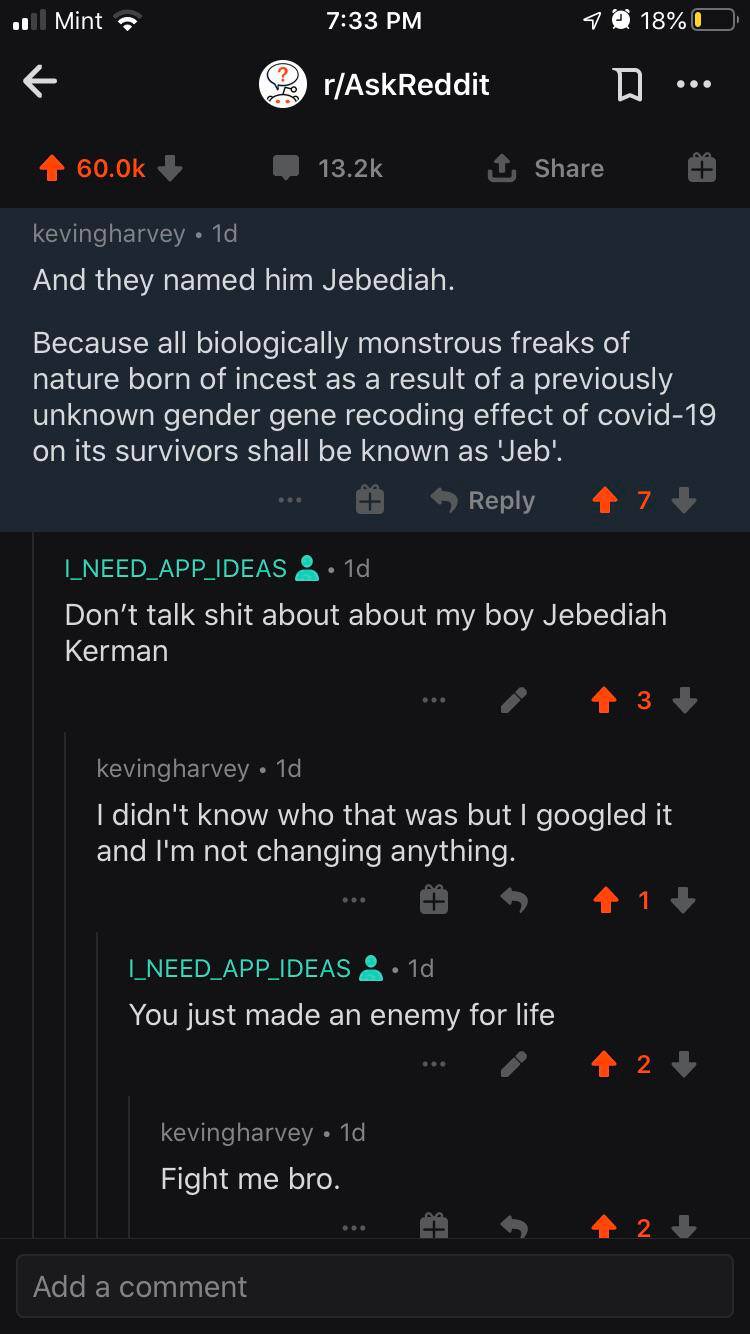Viewport: 750px width, 1334px height.
Task: Upvote the Jebediah comment with 7 points
Action: coord(604,500)
